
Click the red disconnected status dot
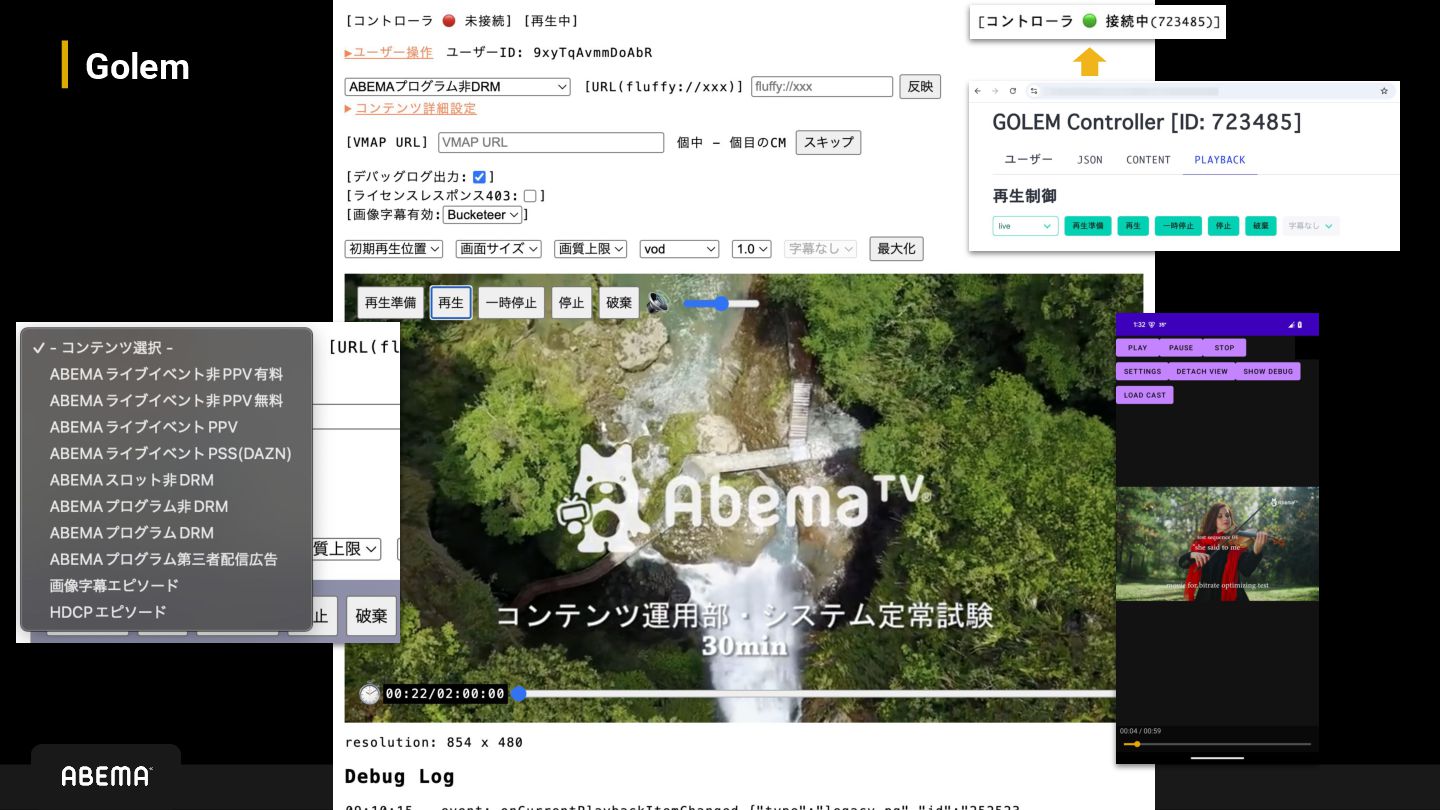point(449,21)
